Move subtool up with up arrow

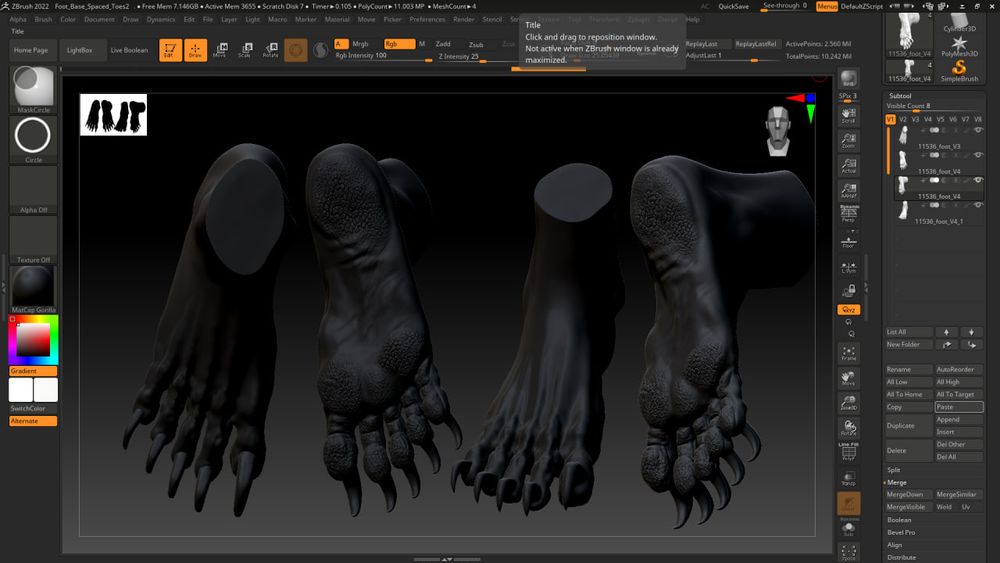[946, 332]
